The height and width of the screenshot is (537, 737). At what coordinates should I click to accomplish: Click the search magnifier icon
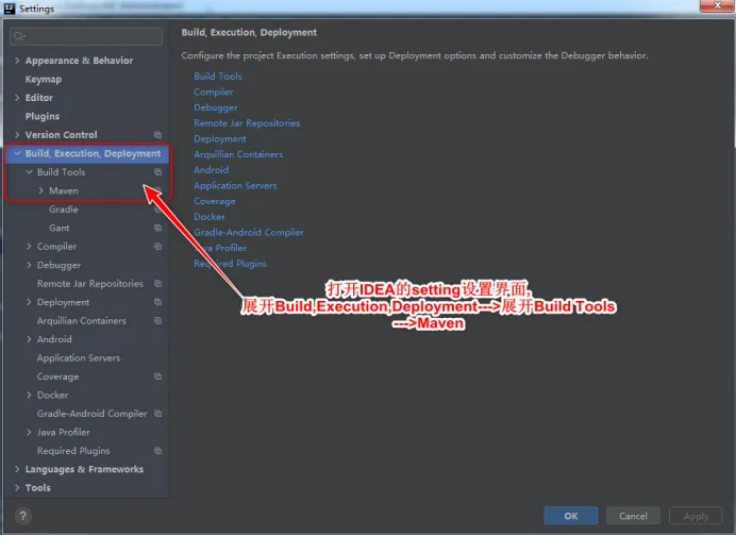tap(19, 36)
